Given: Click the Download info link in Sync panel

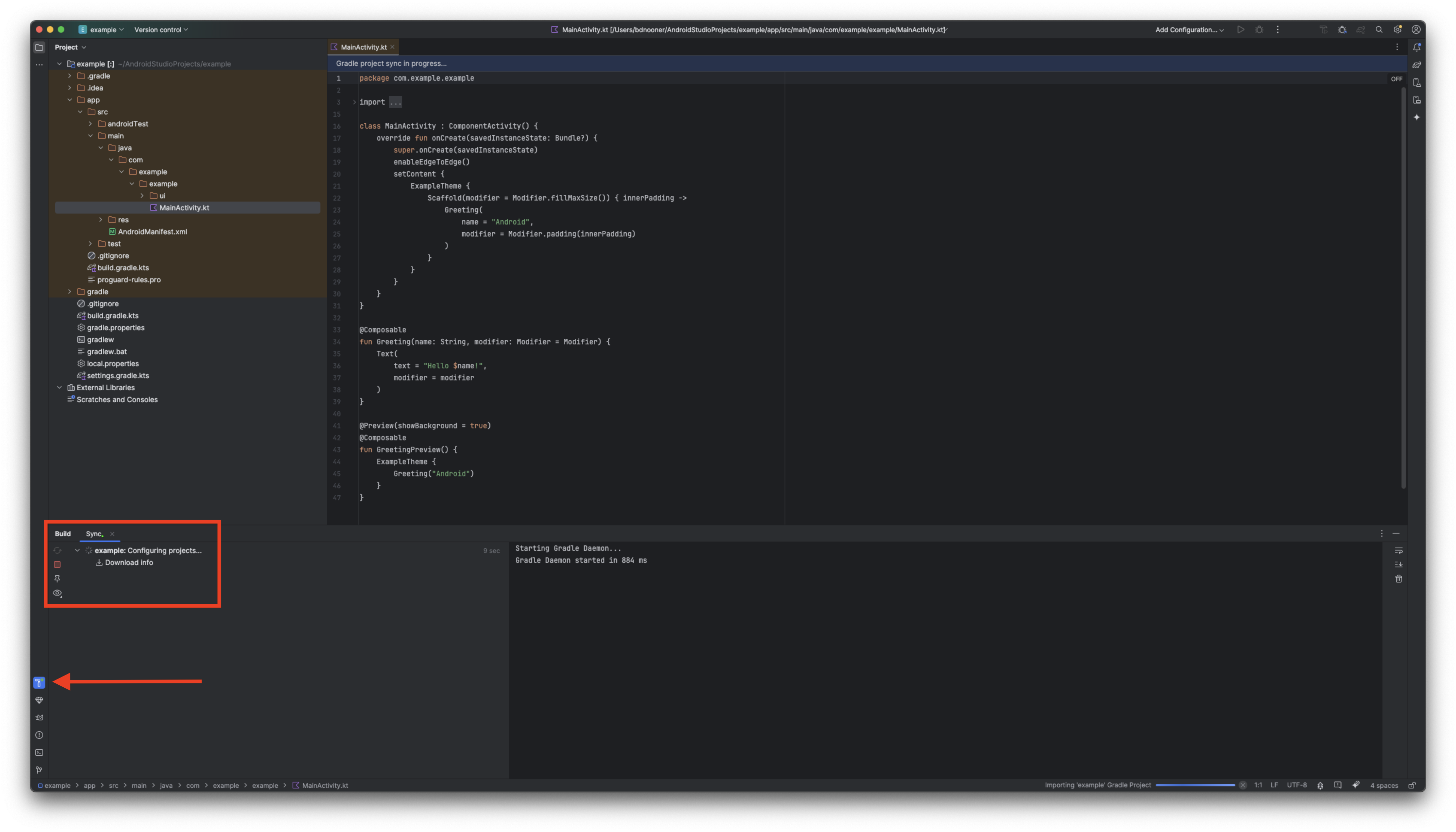Looking at the screenshot, I should (129, 562).
